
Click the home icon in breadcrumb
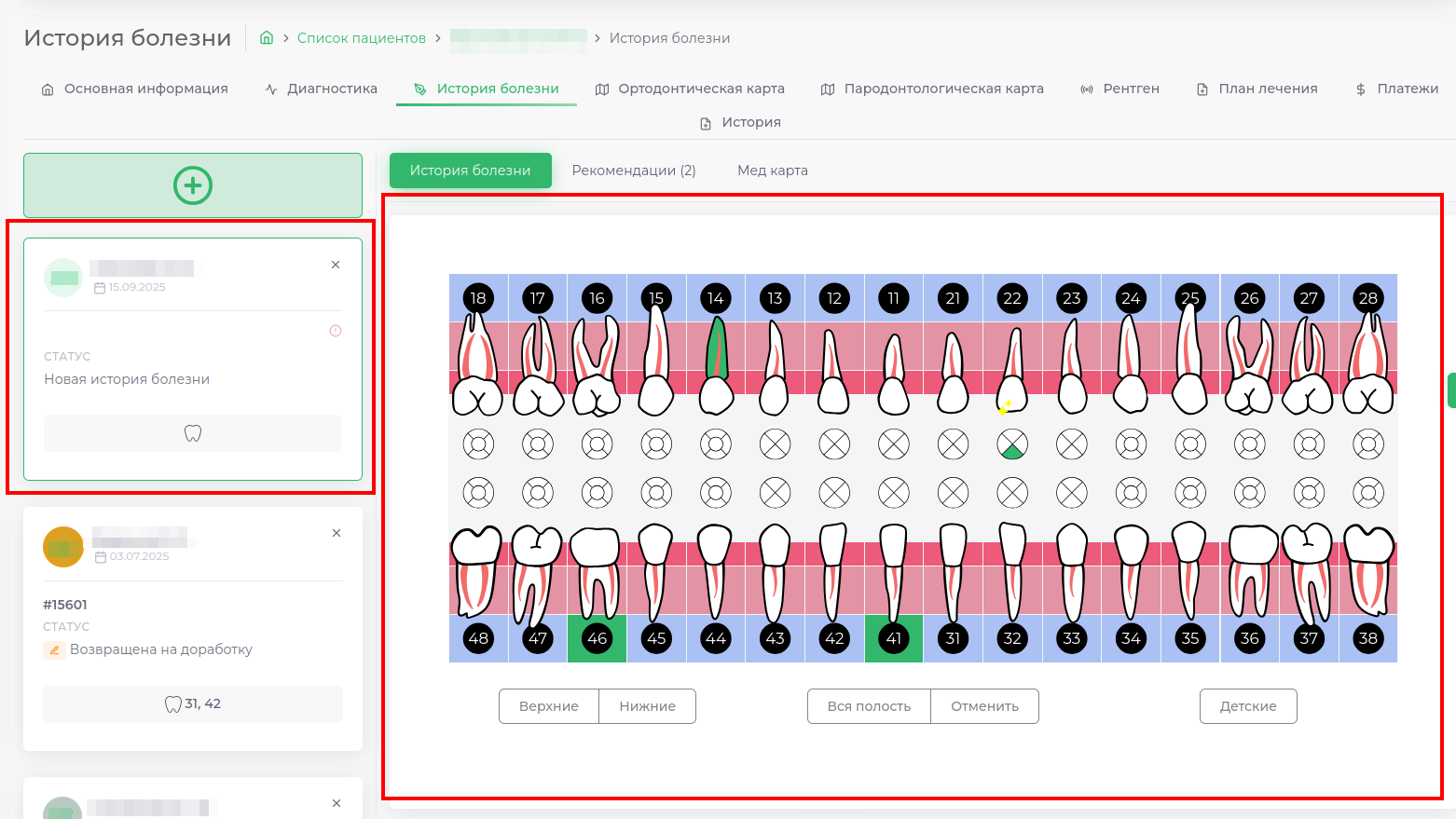click(267, 38)
